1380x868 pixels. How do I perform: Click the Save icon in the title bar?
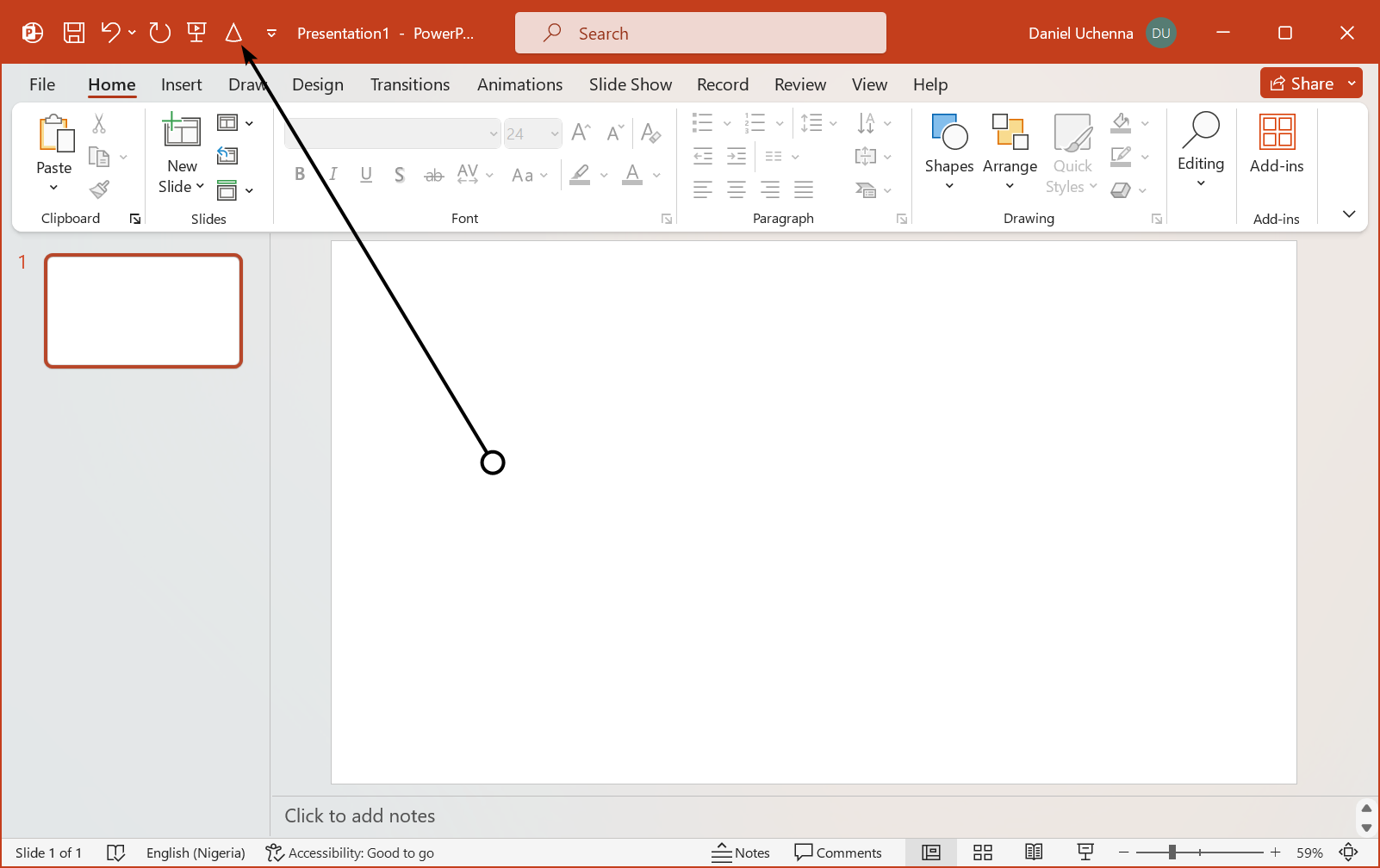coord(74,33)
